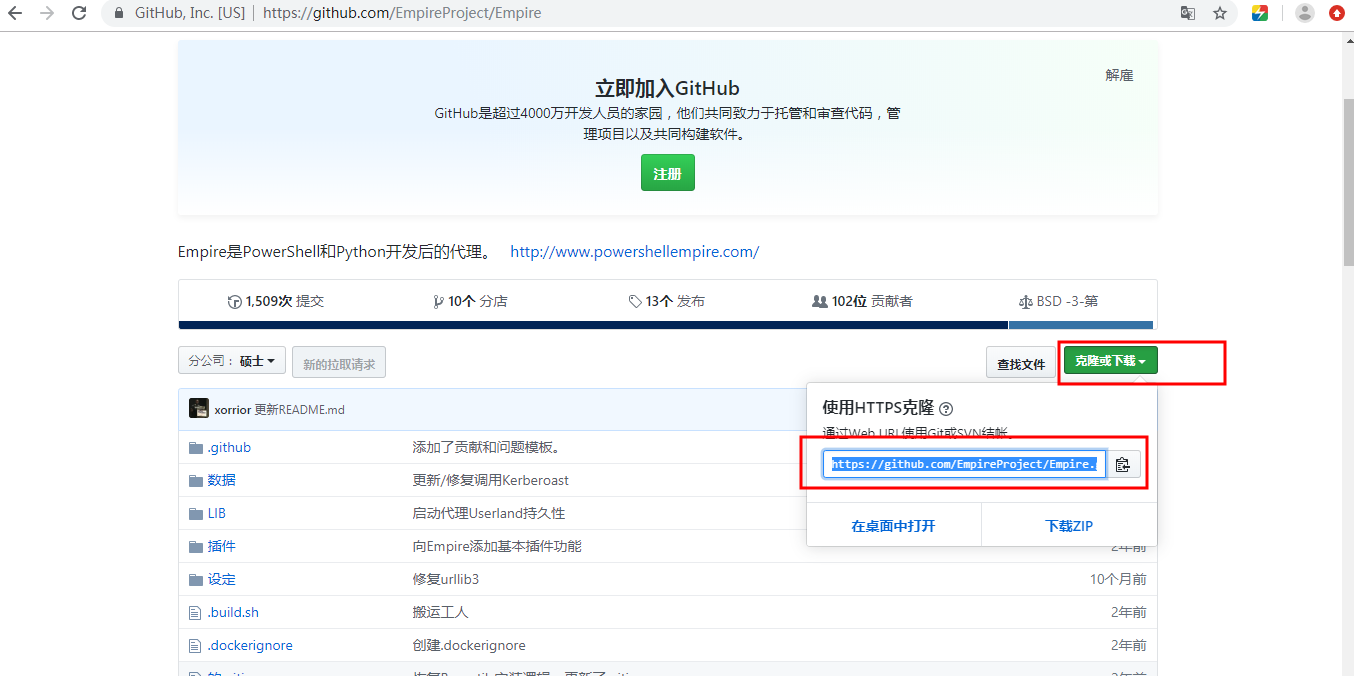The height and width of the screenshot is (676, 1354).
Task: Open the xorrior author link
Action: [x=232, y=409]
